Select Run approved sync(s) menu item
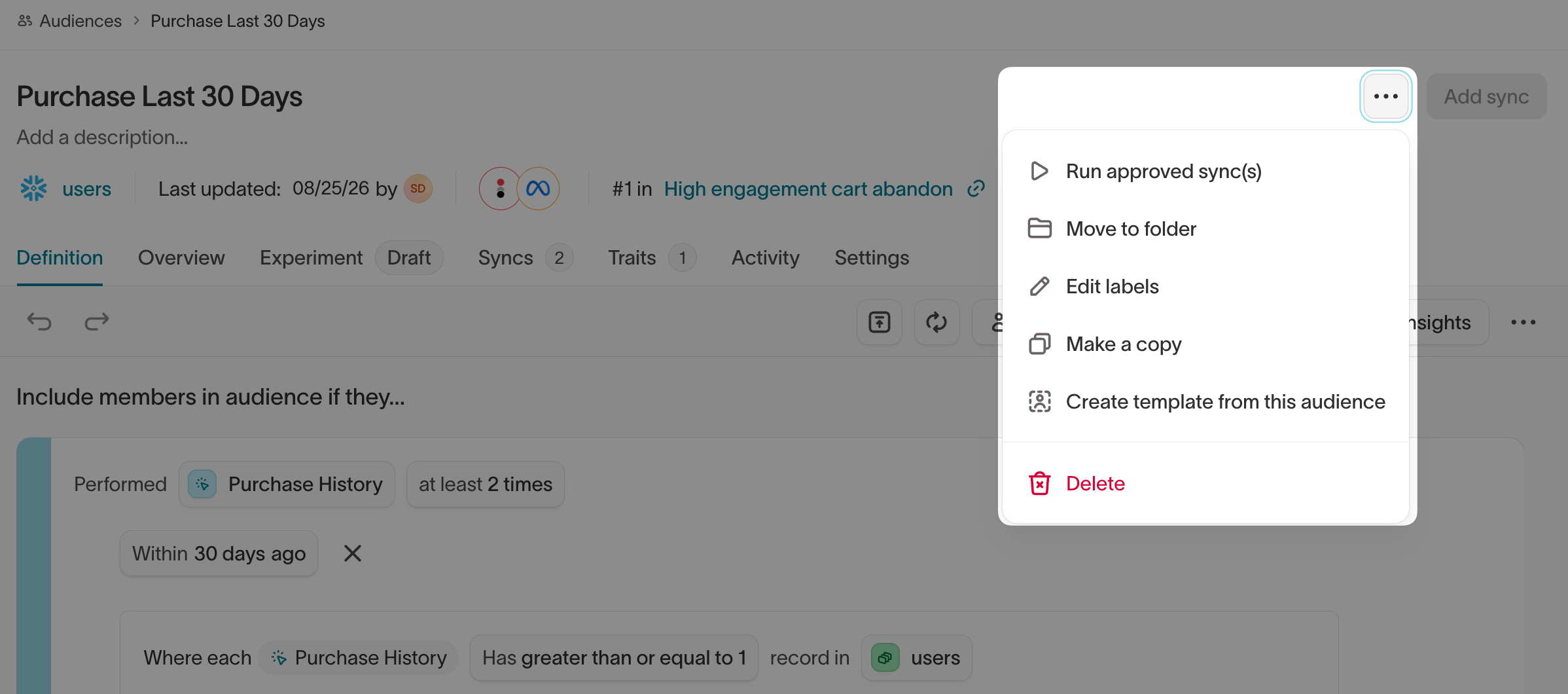 1205,171
